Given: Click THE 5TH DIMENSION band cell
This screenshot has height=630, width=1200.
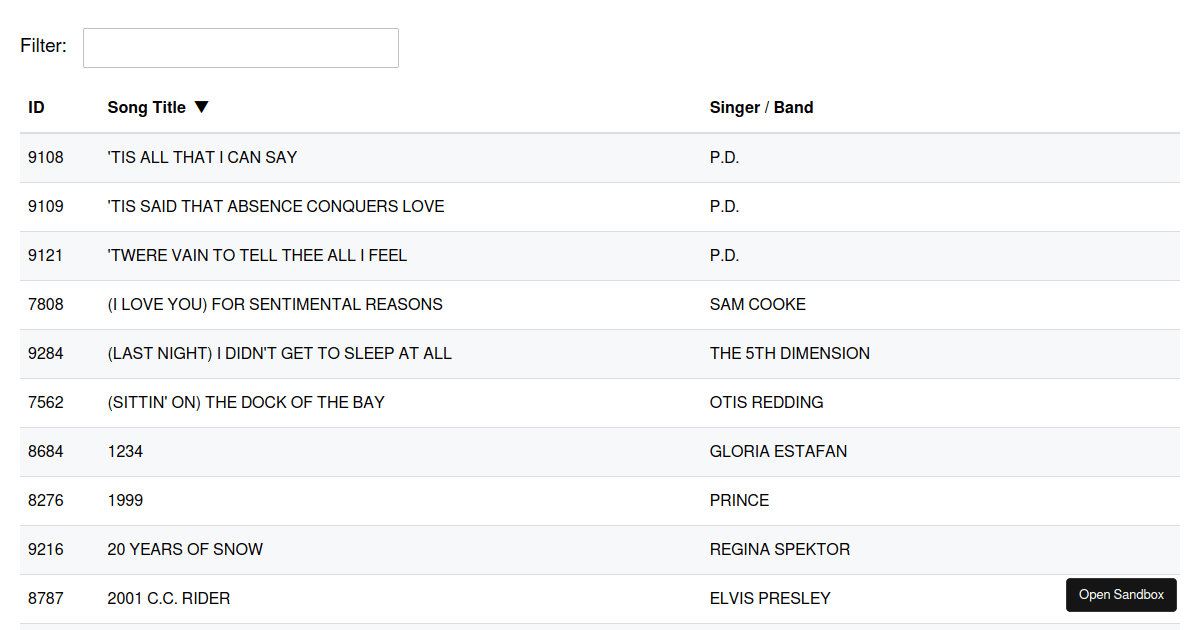Looking at the screenshot, I should pos(789,353).
